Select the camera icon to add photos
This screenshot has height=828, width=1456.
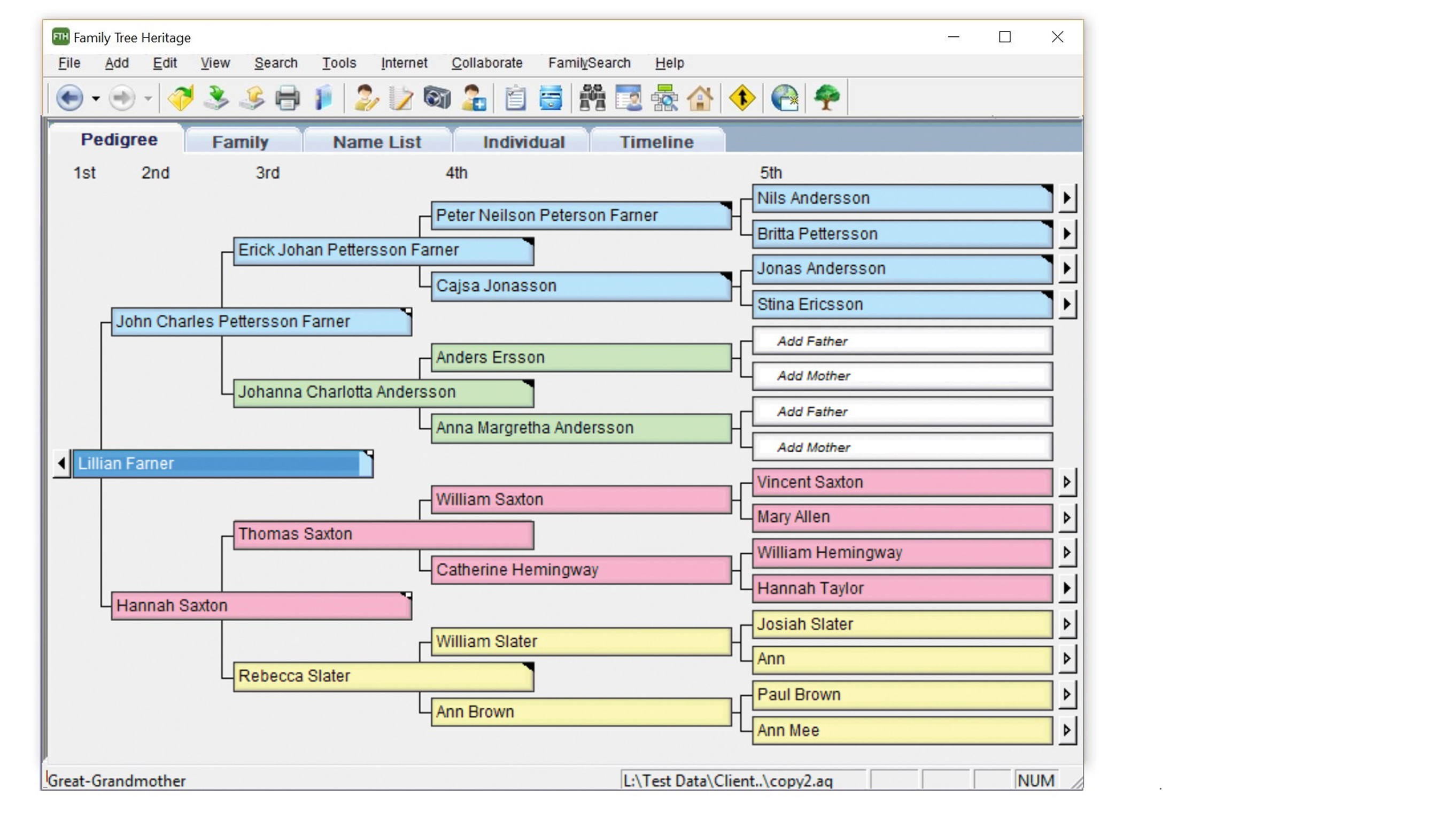pos(437,98)
